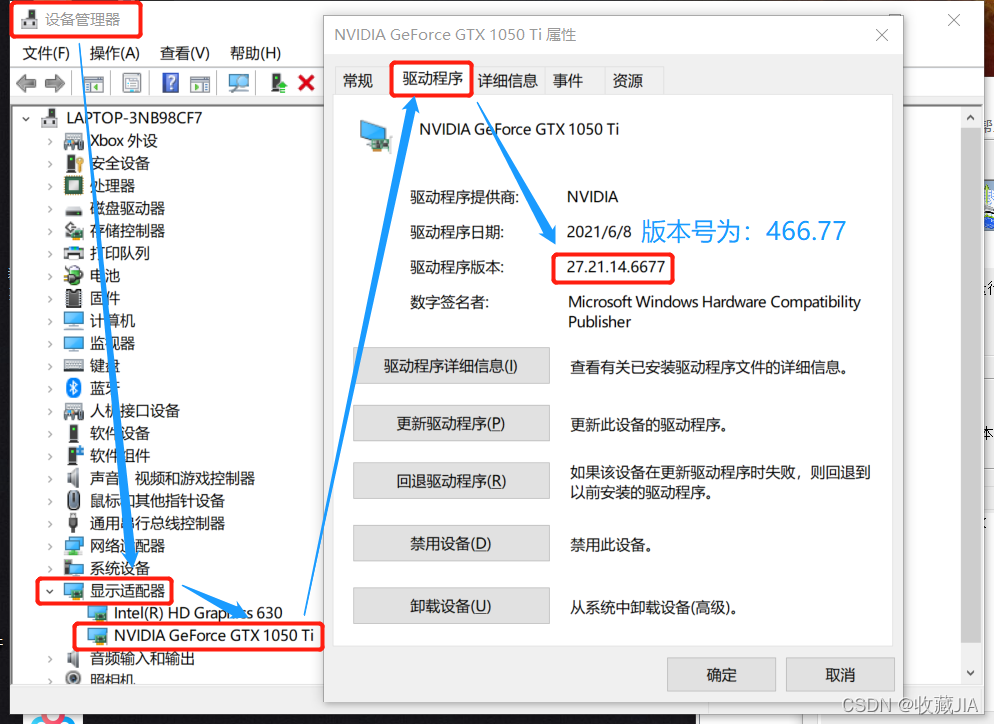
Task: Expand the 监视器 node
Action: tap(49, 344)
